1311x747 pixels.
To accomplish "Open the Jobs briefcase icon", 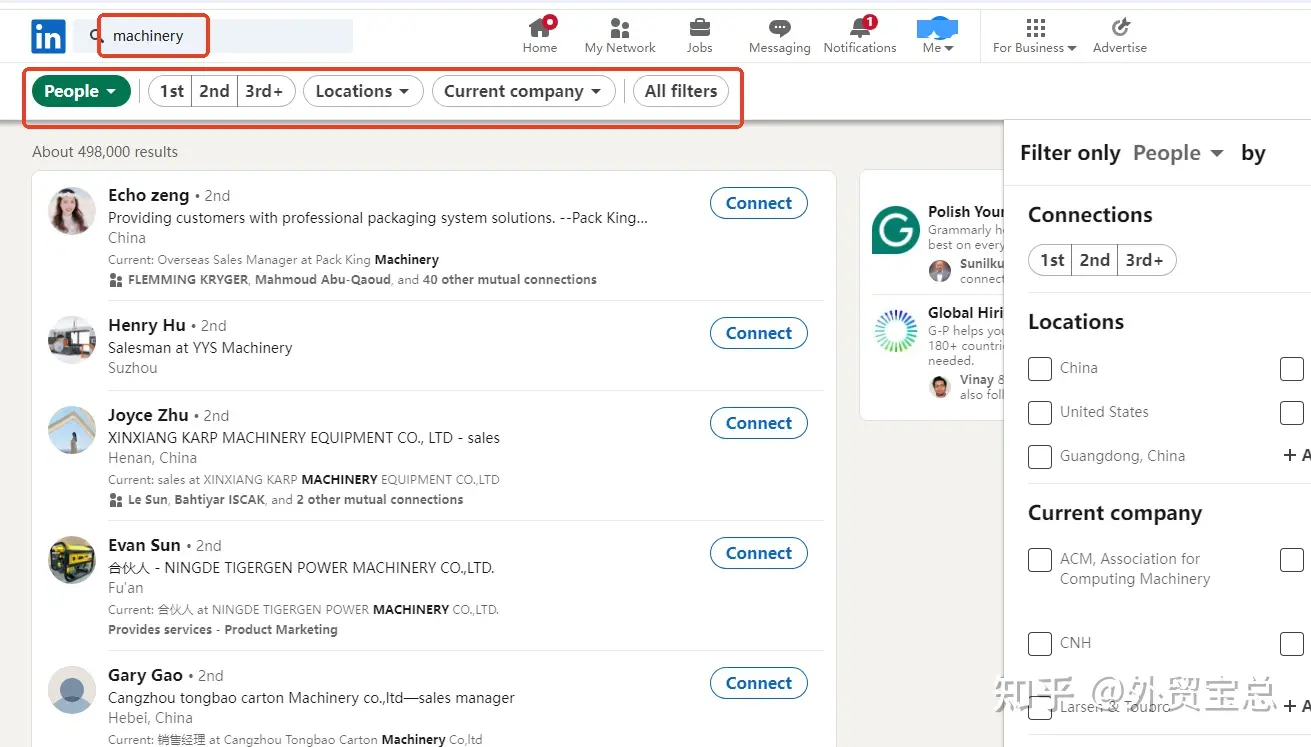I will (700, 28).
